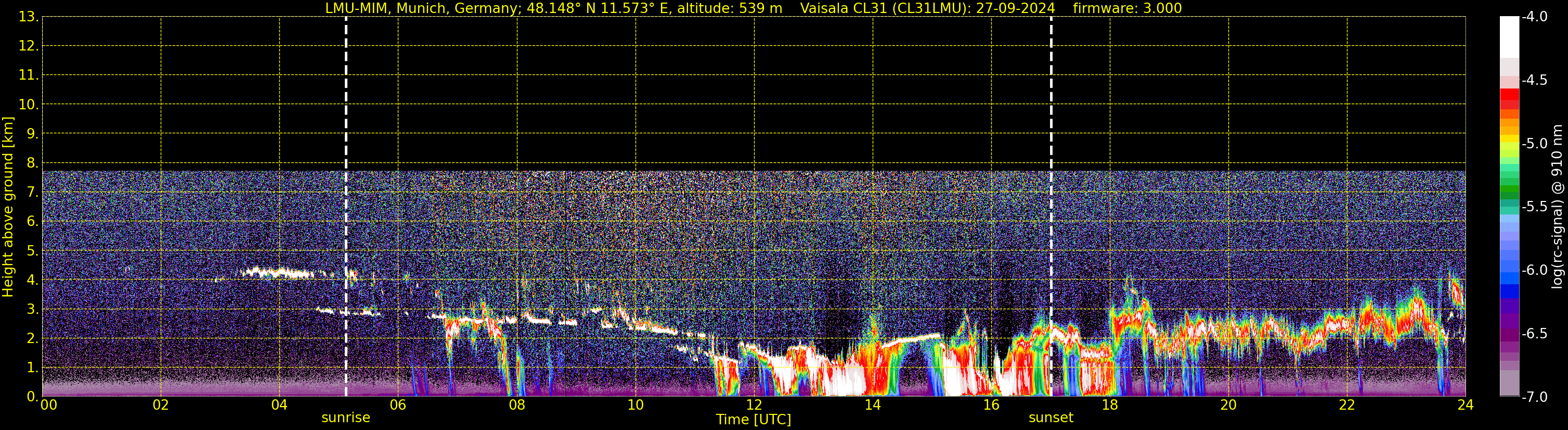Viewport: 1568px width, 430px height.
Task: Select the 'Time [UTC]' axis label
Action: pos(753,420)
